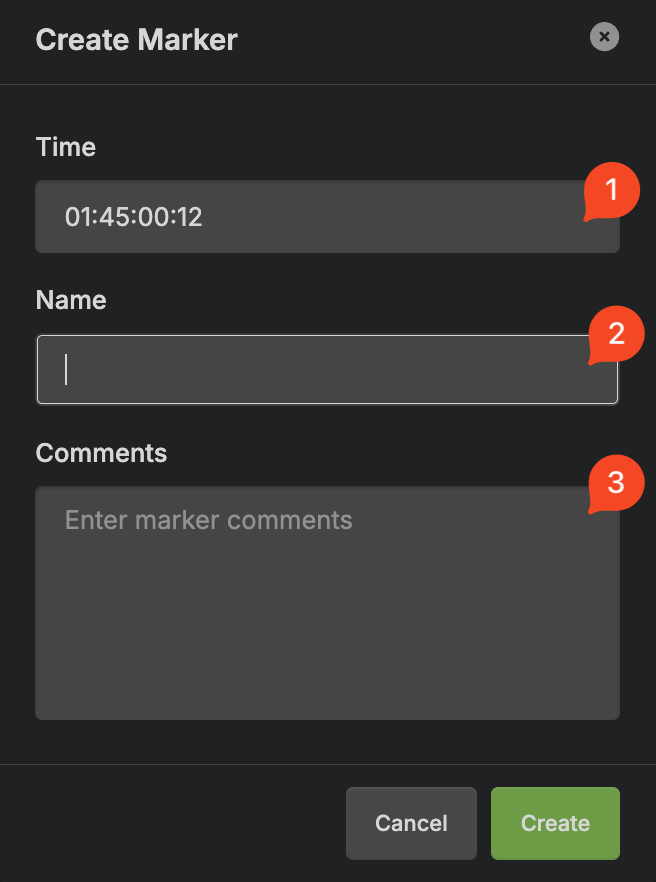Click the Time field label

coord(66,147)
